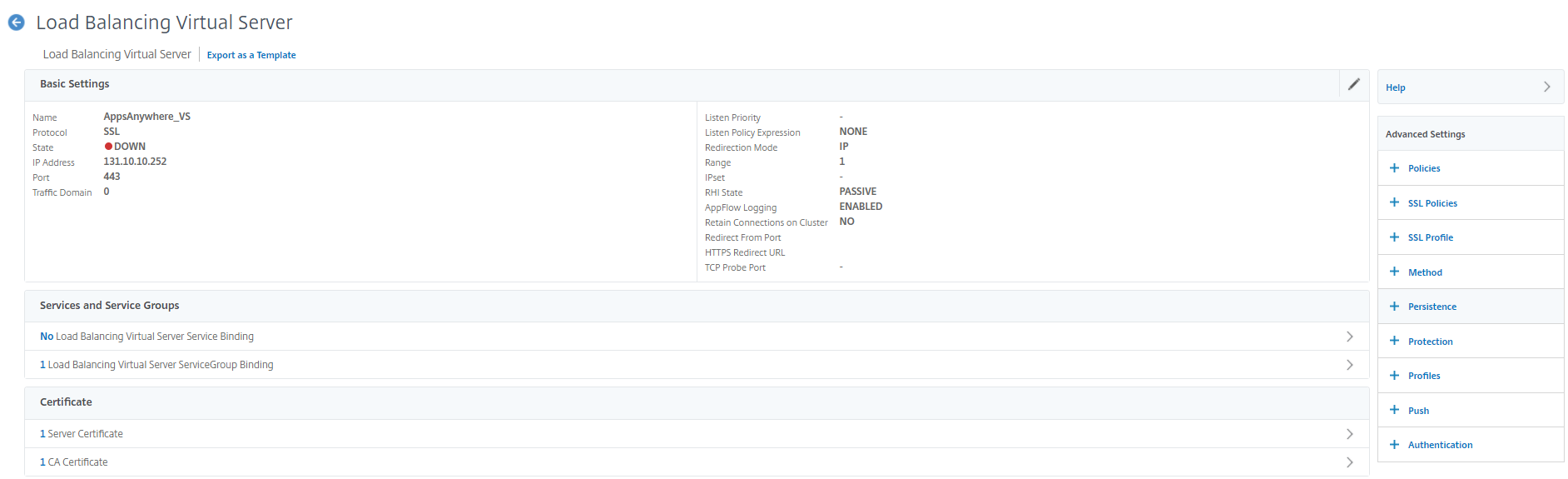1568x479 pixels.
Task: Expand the Help panel chevron
Action: pyautogui.click(x=1546, y=87)
